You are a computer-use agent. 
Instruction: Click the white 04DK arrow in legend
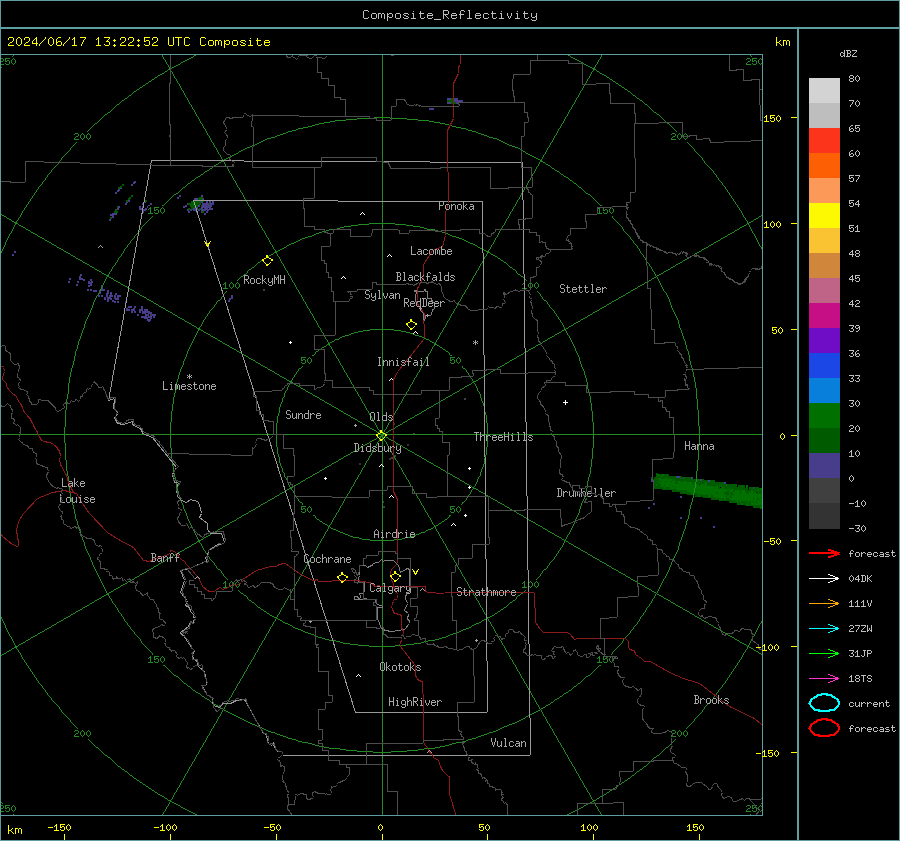pos(824,578)
